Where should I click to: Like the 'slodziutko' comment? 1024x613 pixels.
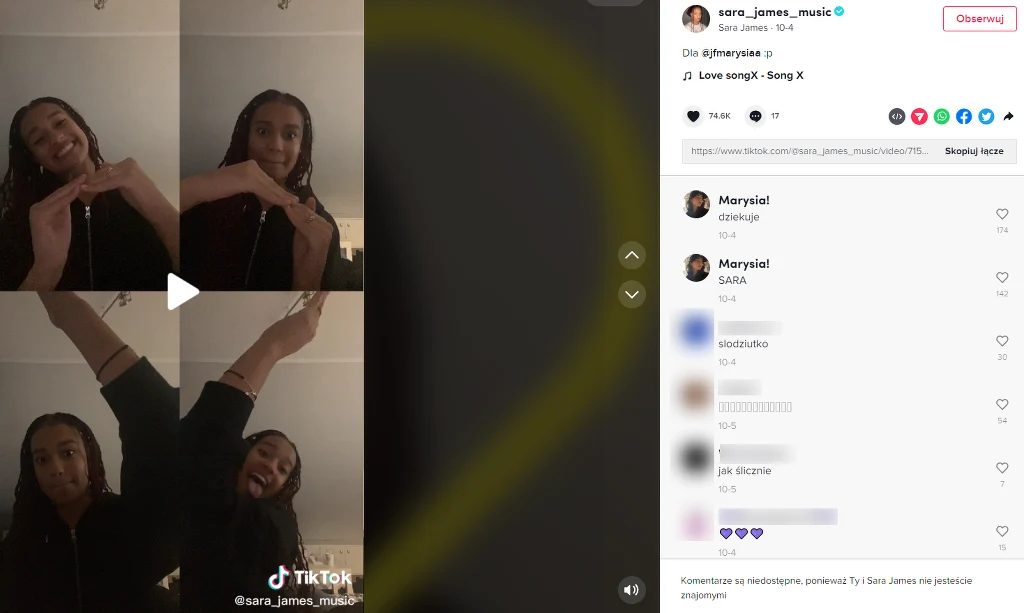(1002, 341)
